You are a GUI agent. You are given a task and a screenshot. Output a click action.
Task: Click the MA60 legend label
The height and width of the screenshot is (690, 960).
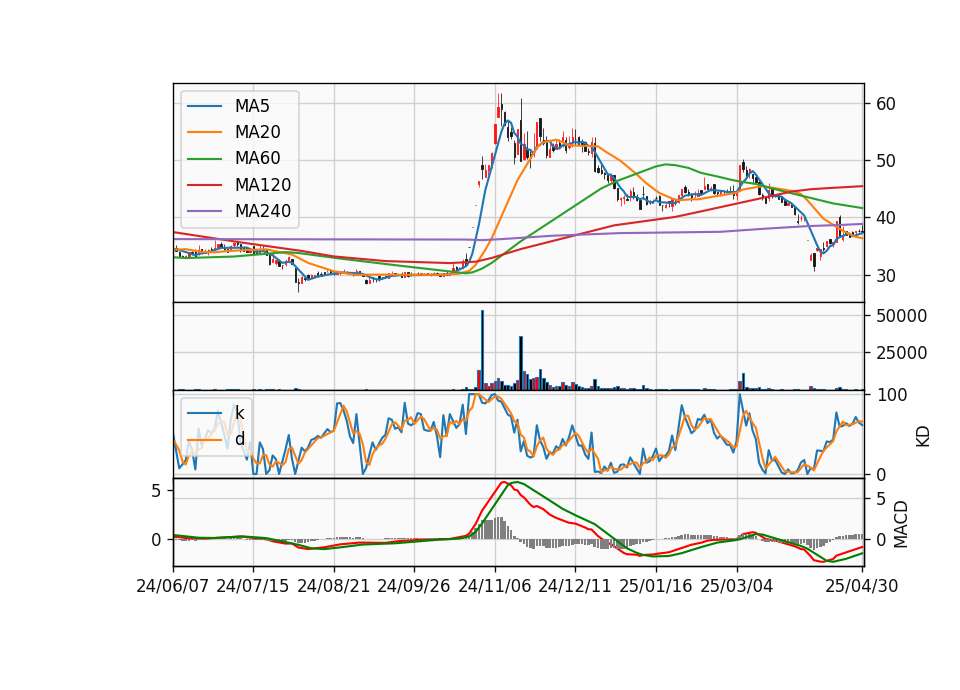(x=258, y=158)
